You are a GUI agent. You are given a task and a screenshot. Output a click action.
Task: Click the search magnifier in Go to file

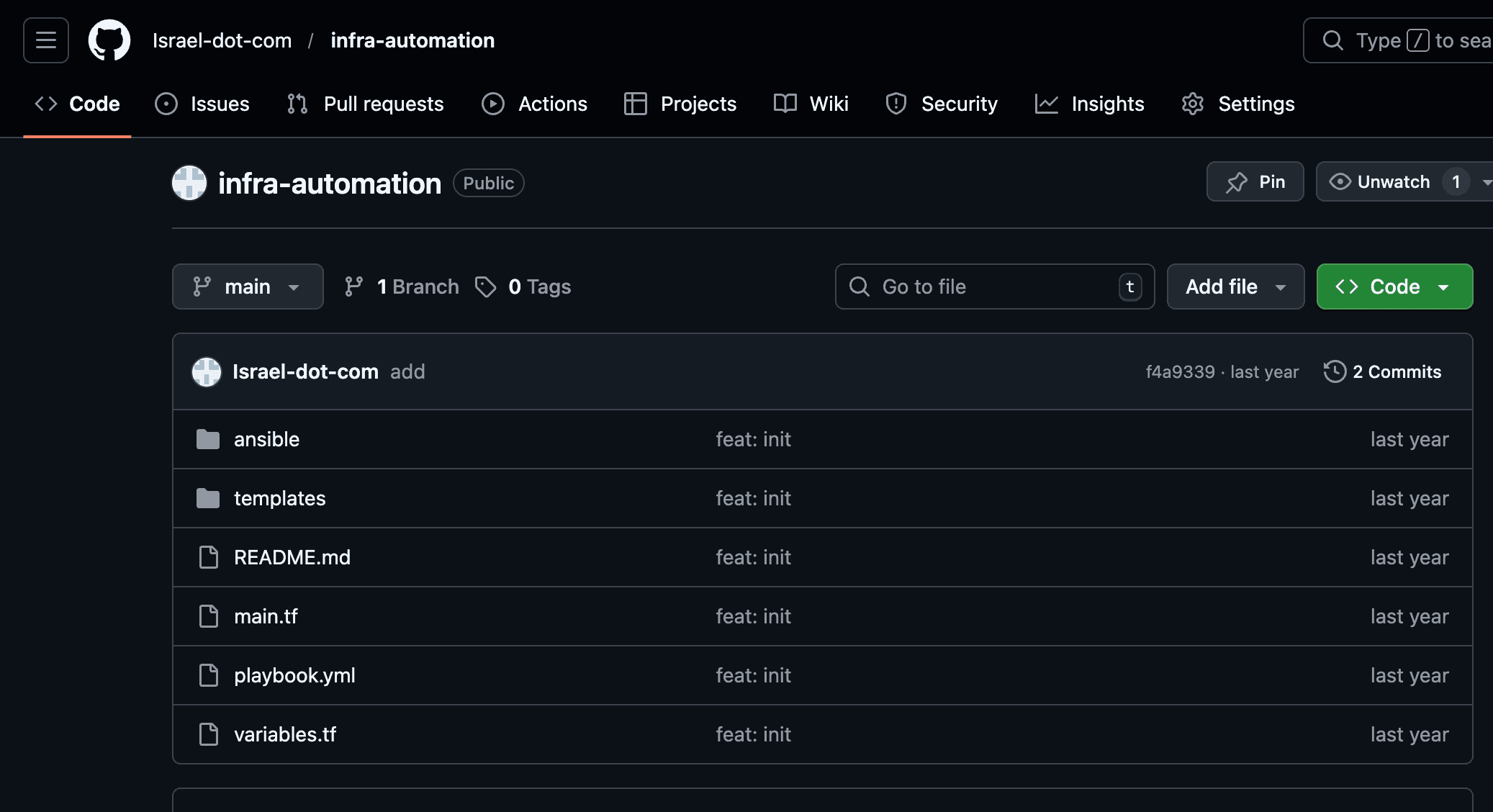point(859,287)
